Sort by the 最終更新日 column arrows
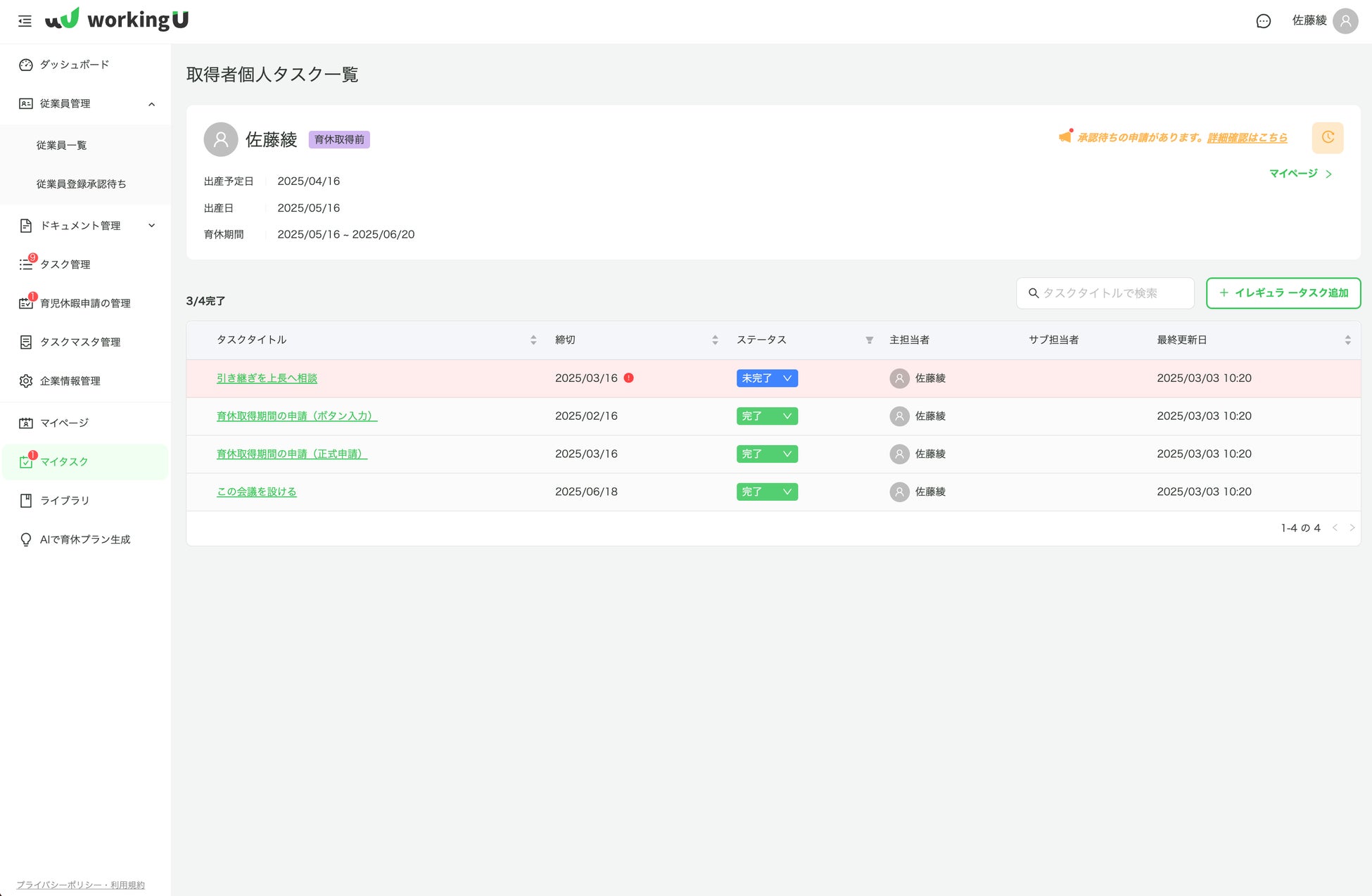This screenshot has height=896, width=1372. click(x=1347, y=340)
